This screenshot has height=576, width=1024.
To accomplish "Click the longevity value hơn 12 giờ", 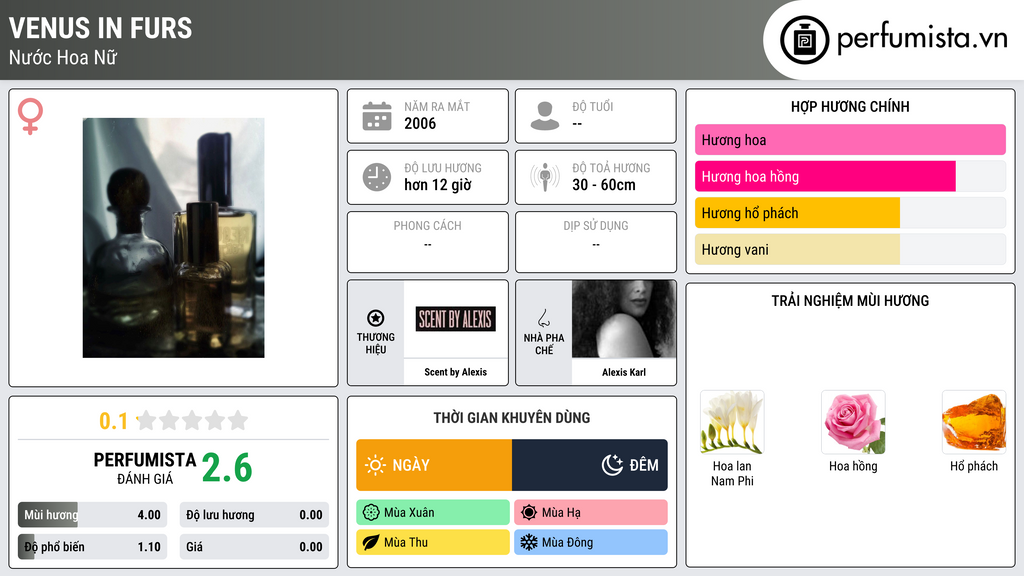I will pyautogui.click(x=438, y=185).
